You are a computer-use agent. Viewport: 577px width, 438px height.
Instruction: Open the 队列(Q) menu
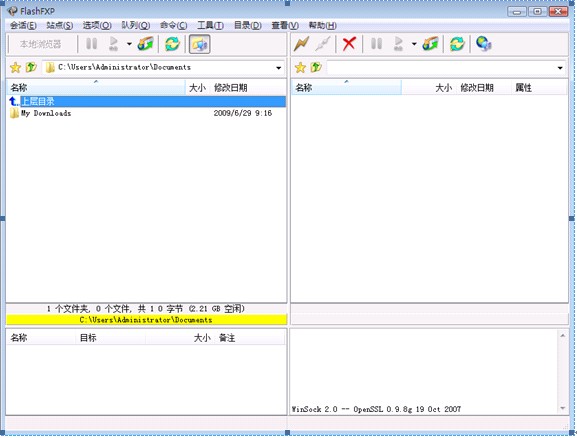pyautogui.click(x=135, y=25)
